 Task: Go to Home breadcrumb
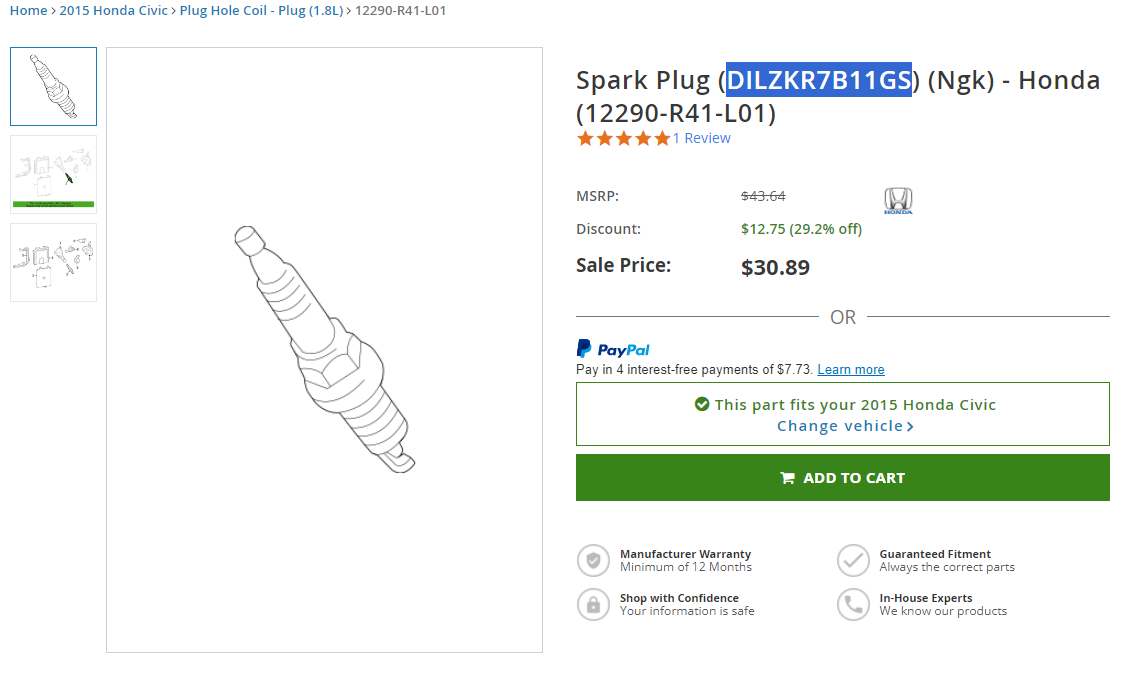(28, 11)
